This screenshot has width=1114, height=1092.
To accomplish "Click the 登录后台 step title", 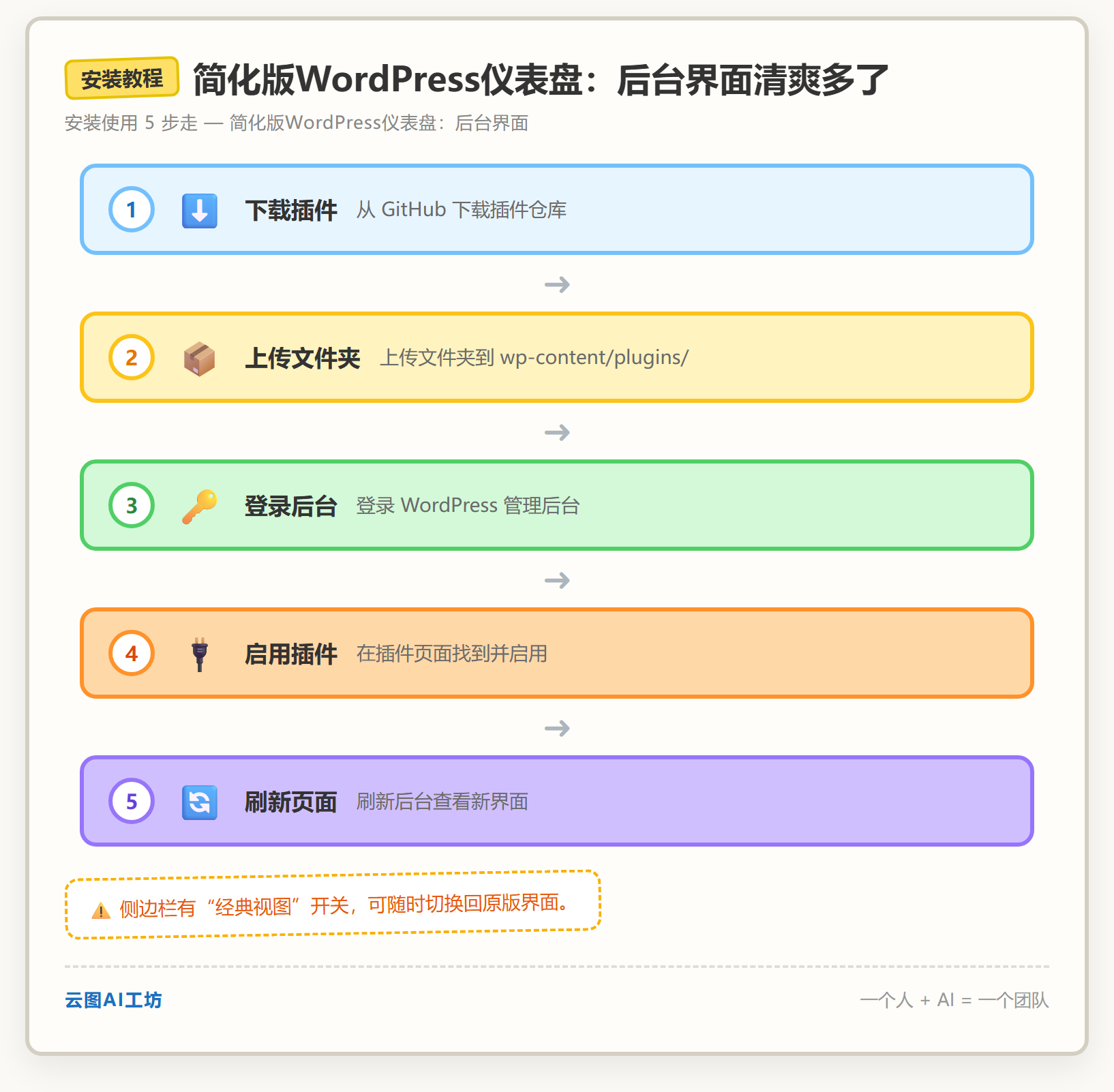I will tap(291, 506).
